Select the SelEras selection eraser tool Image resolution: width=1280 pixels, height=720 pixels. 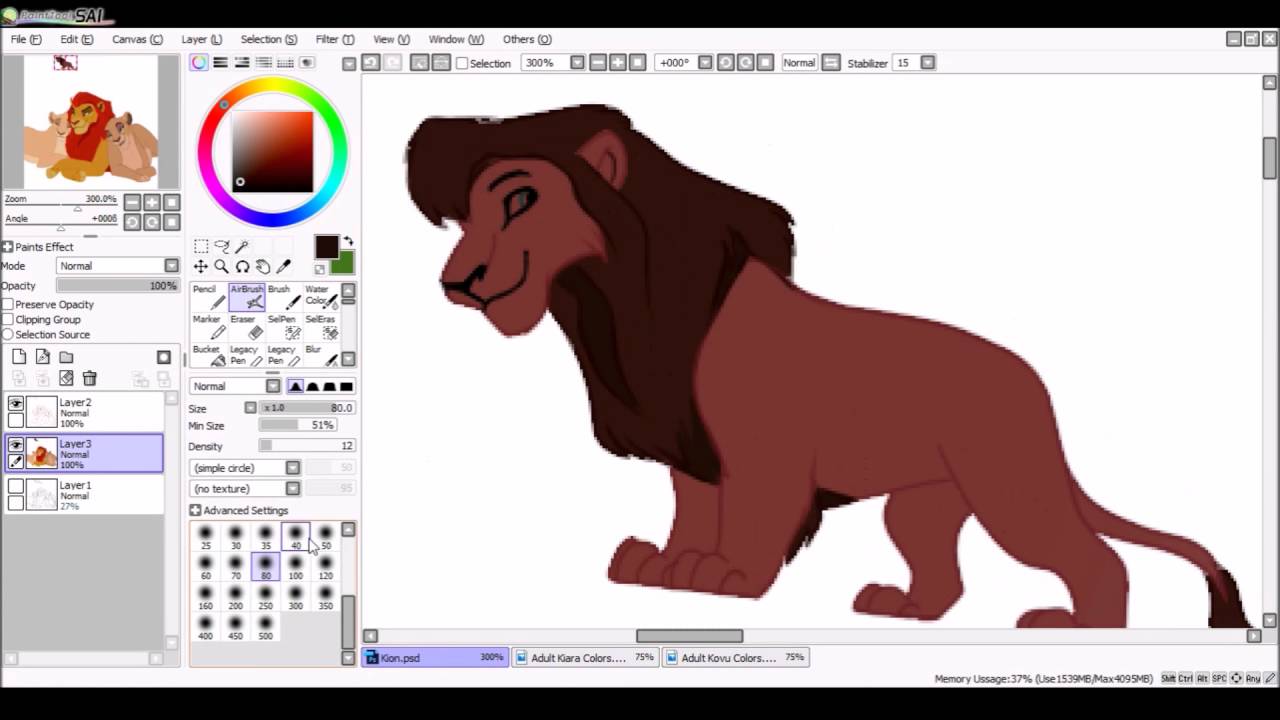click(x=320, y=327)
